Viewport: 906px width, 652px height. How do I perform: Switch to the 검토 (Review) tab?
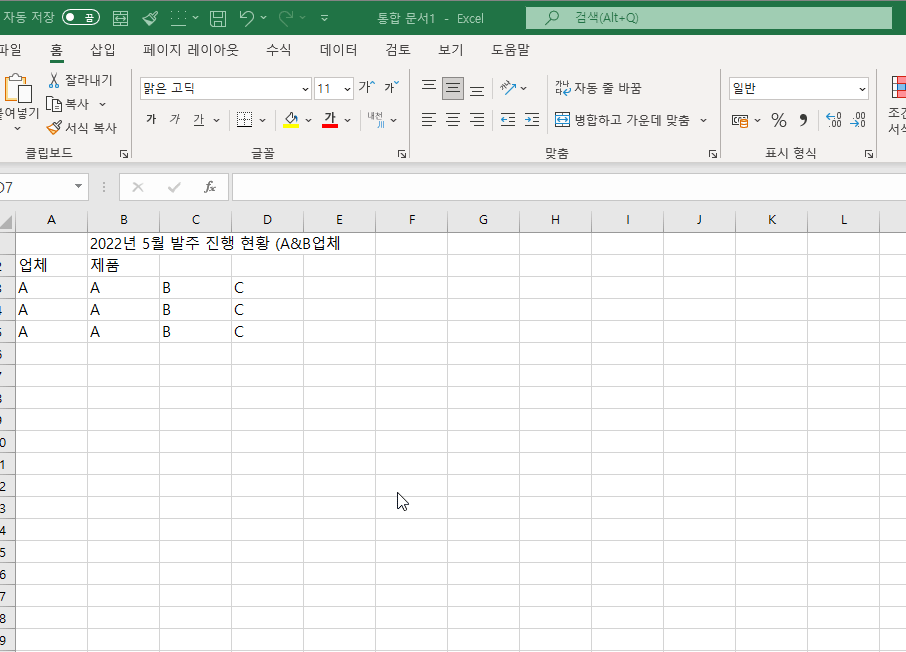click(398, 50)
